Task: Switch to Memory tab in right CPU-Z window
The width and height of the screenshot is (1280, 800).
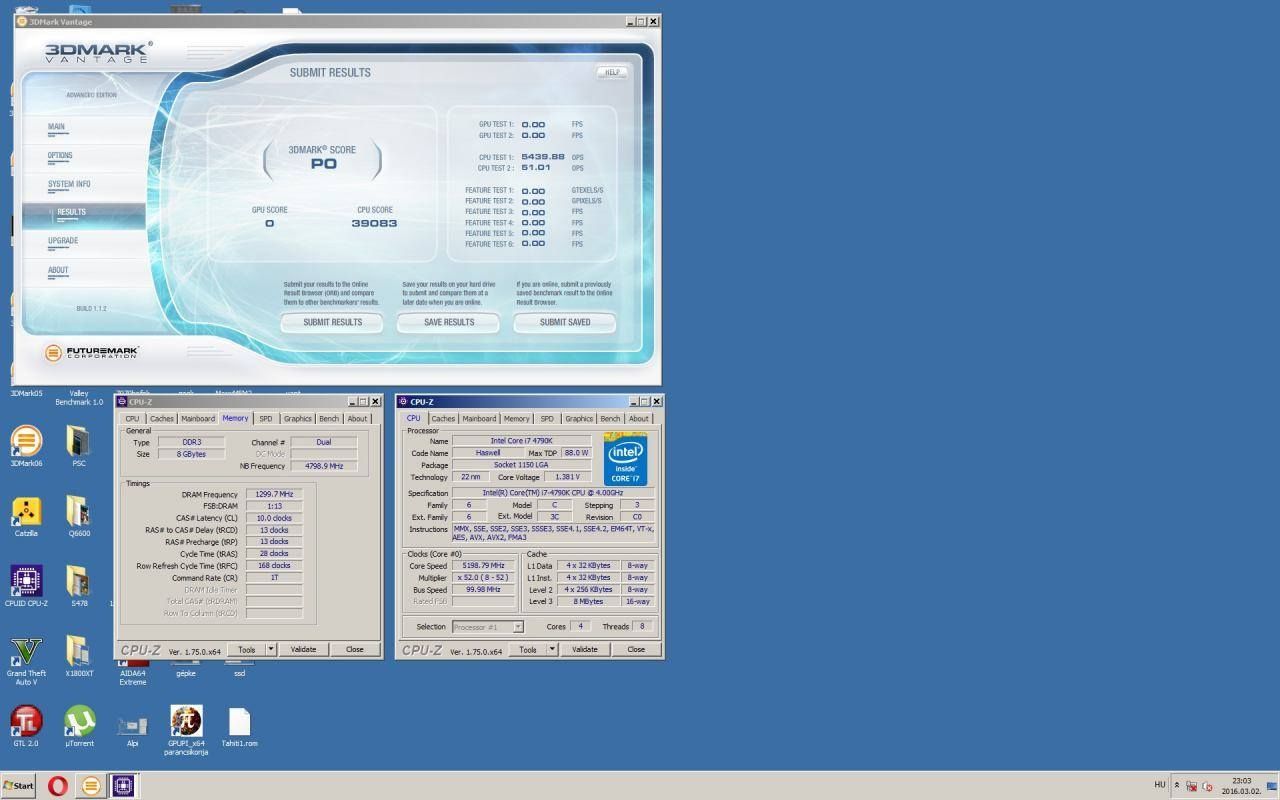Action: tap(516, 419)
